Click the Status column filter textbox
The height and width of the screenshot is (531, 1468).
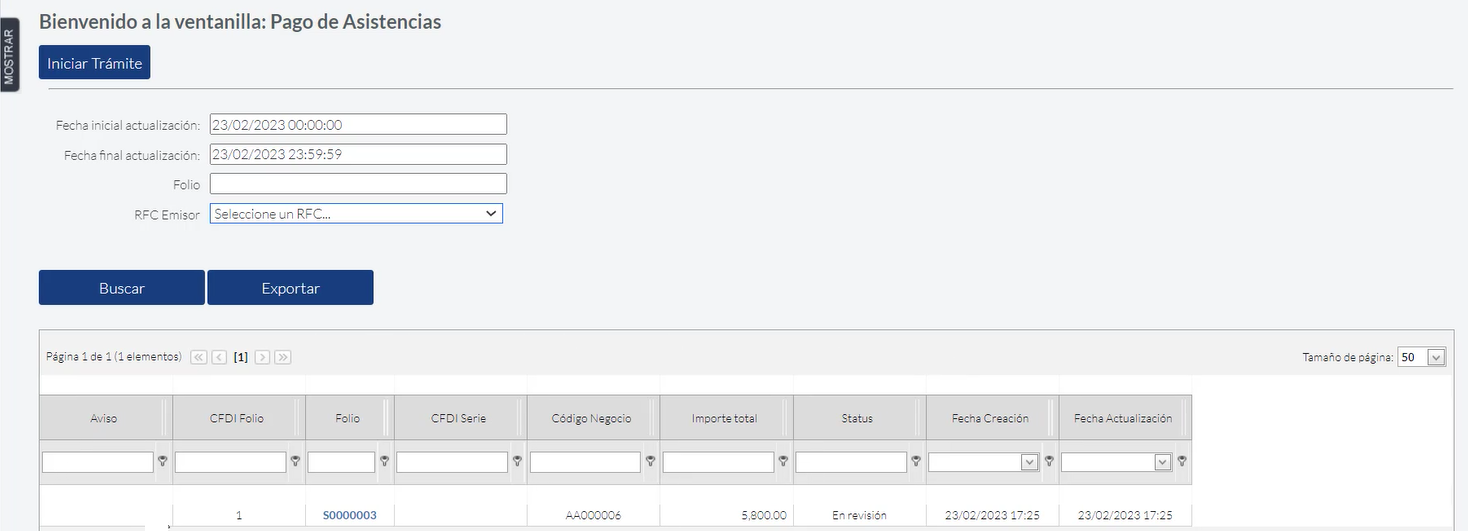(852, 462)
